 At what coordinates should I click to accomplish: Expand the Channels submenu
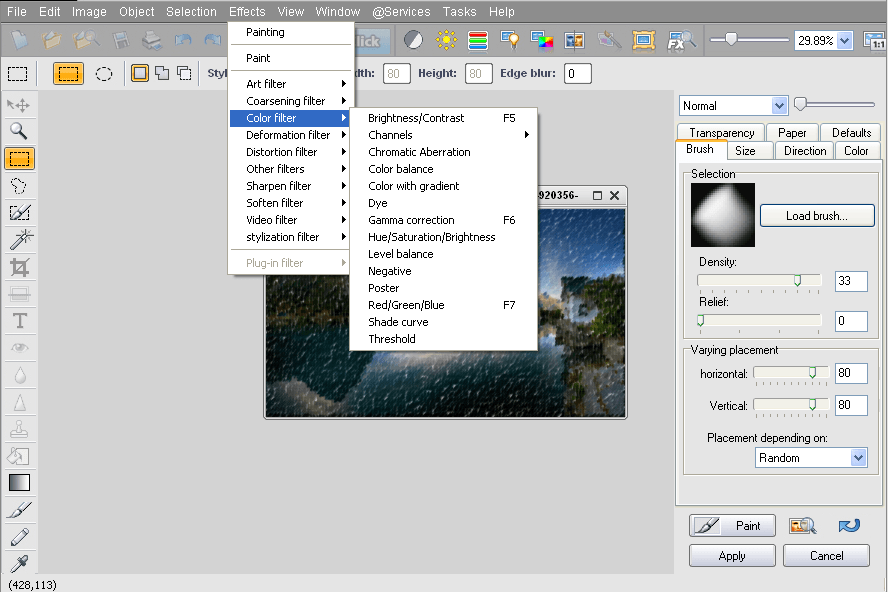point(390,134)
